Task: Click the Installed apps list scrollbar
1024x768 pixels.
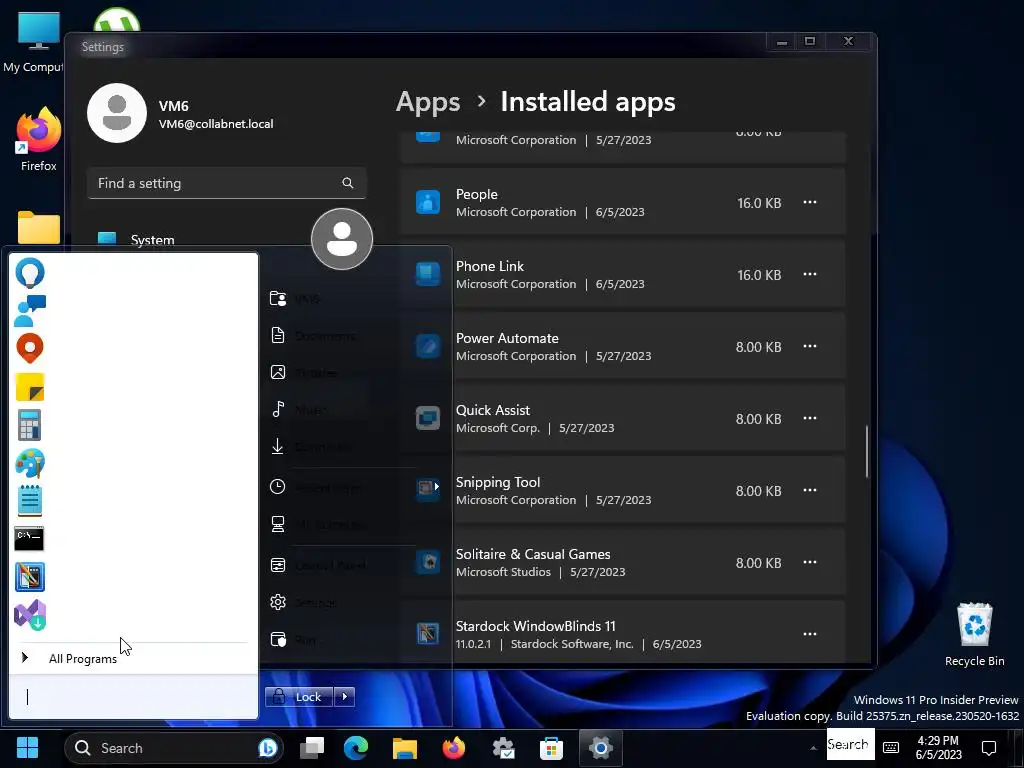Action: [x=867, y=451]
